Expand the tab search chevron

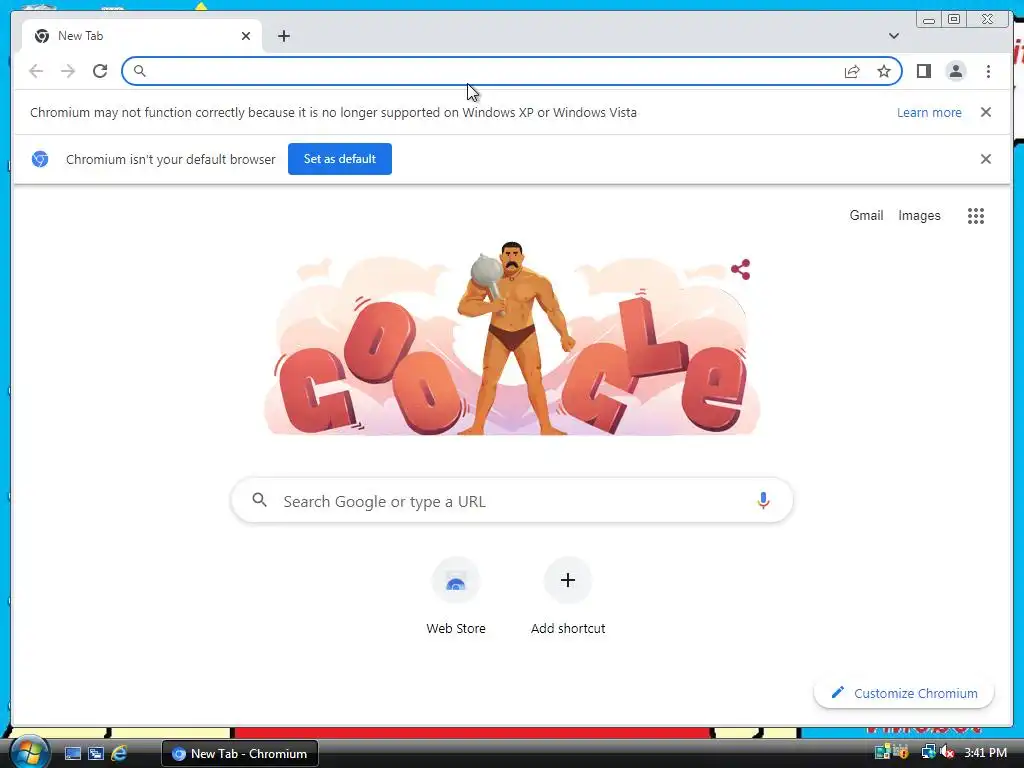tap(894, 36)
